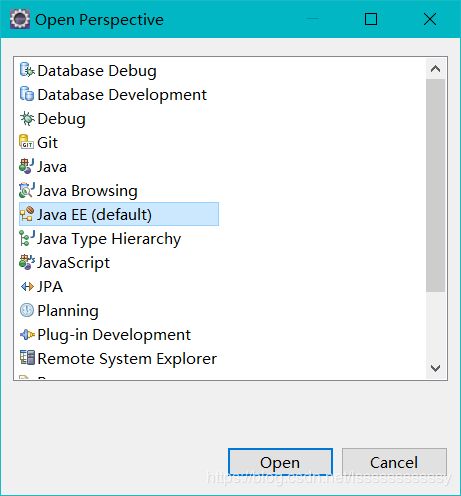Click the Database Development cylinder icon

pyautogui.click(x=27, y=94)
